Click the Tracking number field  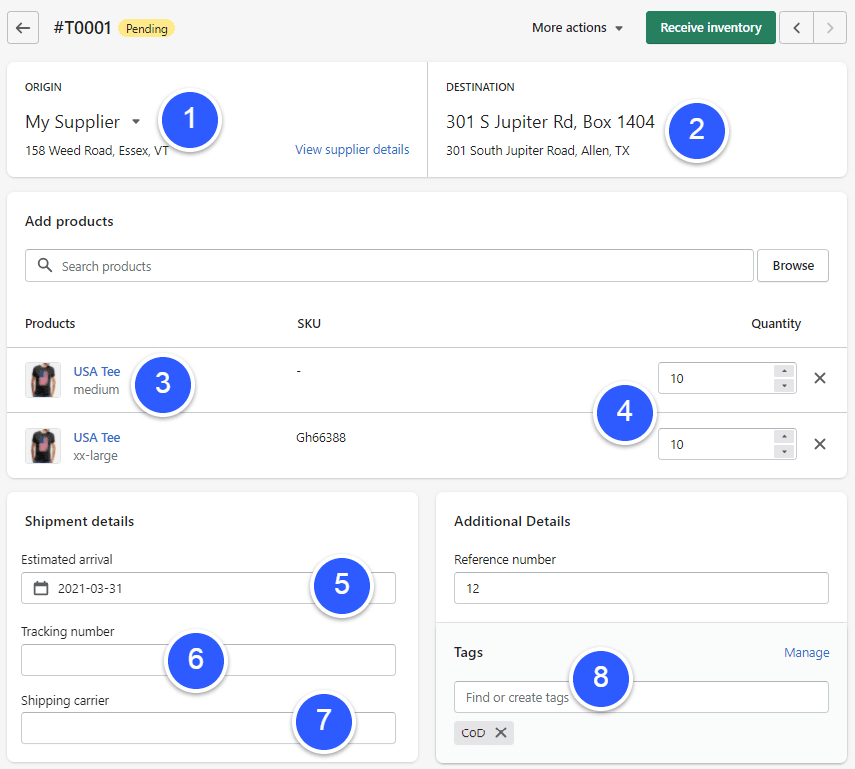[x=208, y=660]
